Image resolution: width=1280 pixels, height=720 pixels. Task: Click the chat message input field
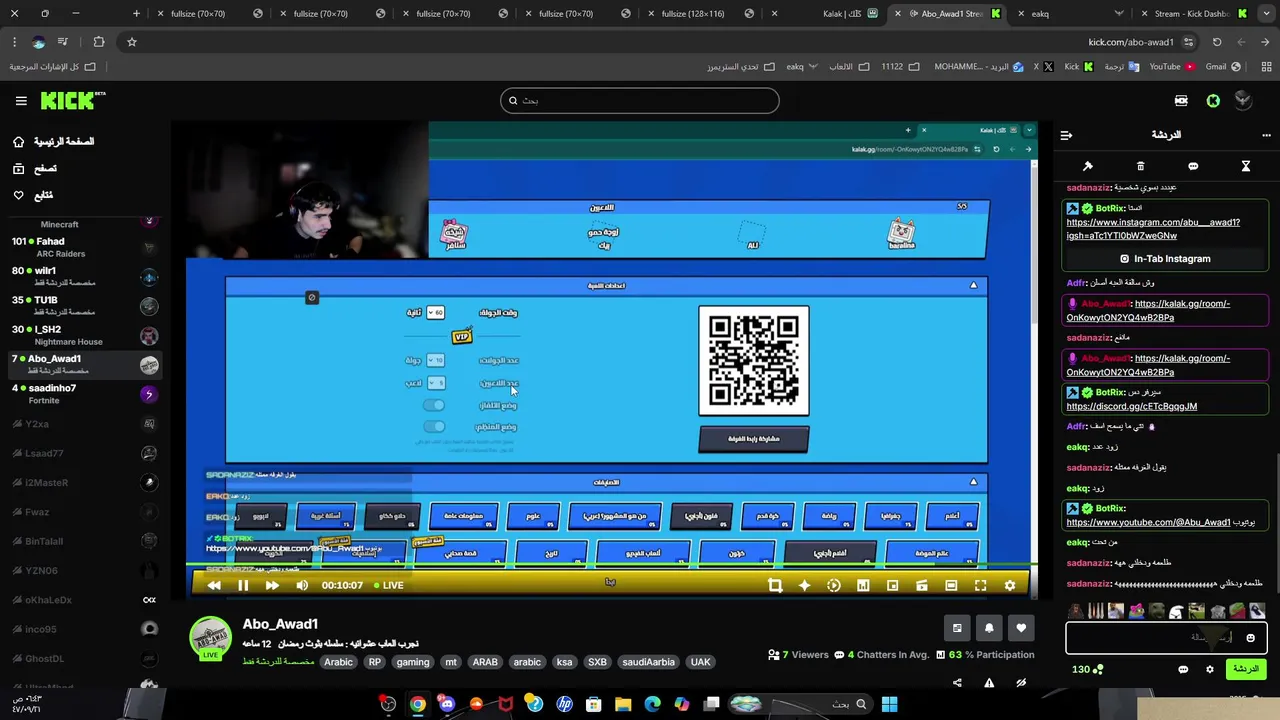pyautogui.click(x=1166, y=638)
